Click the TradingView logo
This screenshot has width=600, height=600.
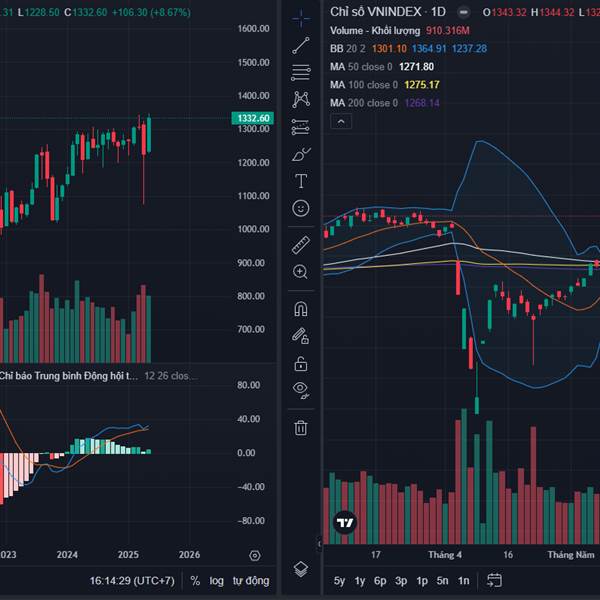pyautogui.click(x=345, y=522)
